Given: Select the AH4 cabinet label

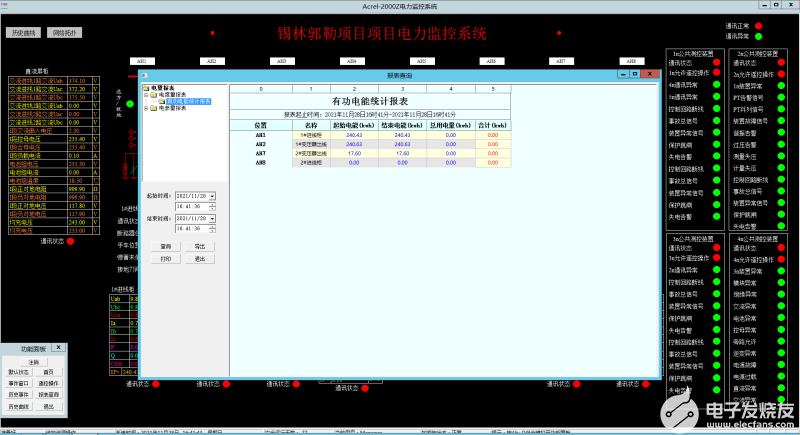Looking at the screenshot, I should tap(352, 61).
